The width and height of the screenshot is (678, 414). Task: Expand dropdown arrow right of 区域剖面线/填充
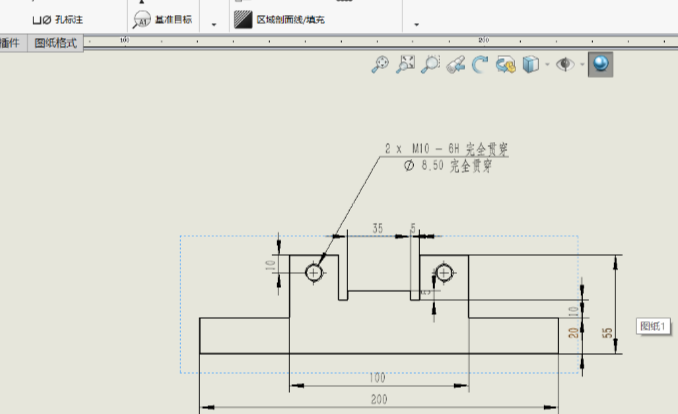tap(416, 24)
